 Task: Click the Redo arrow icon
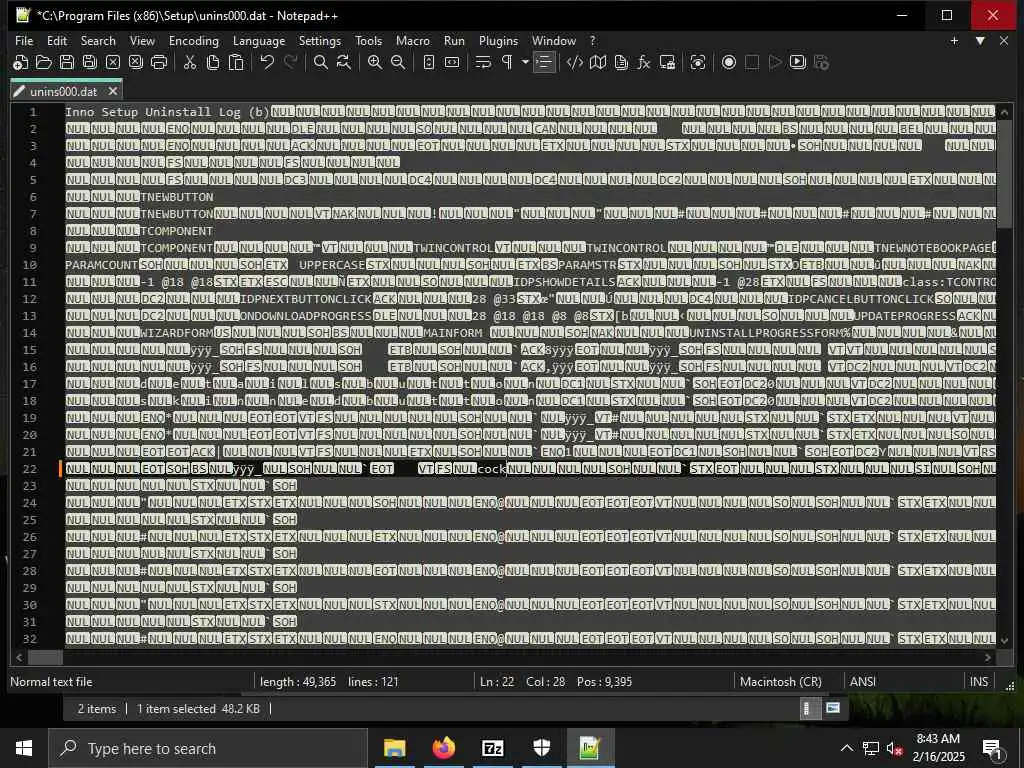(x=290, y=63)
